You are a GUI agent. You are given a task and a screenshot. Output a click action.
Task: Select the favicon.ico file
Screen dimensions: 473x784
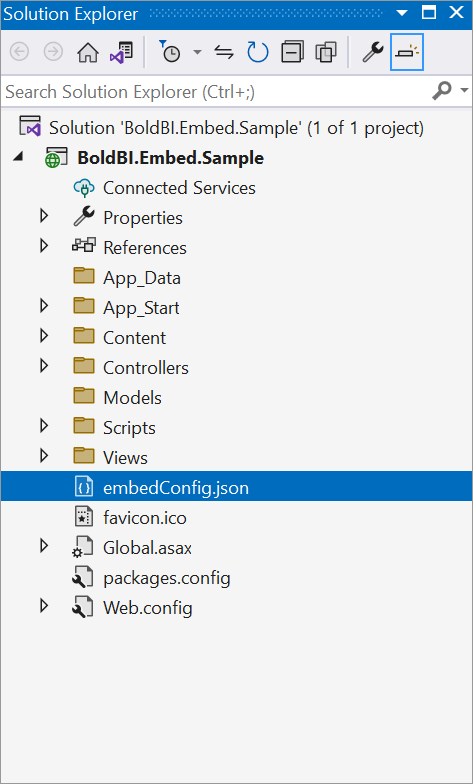(144, 518)
